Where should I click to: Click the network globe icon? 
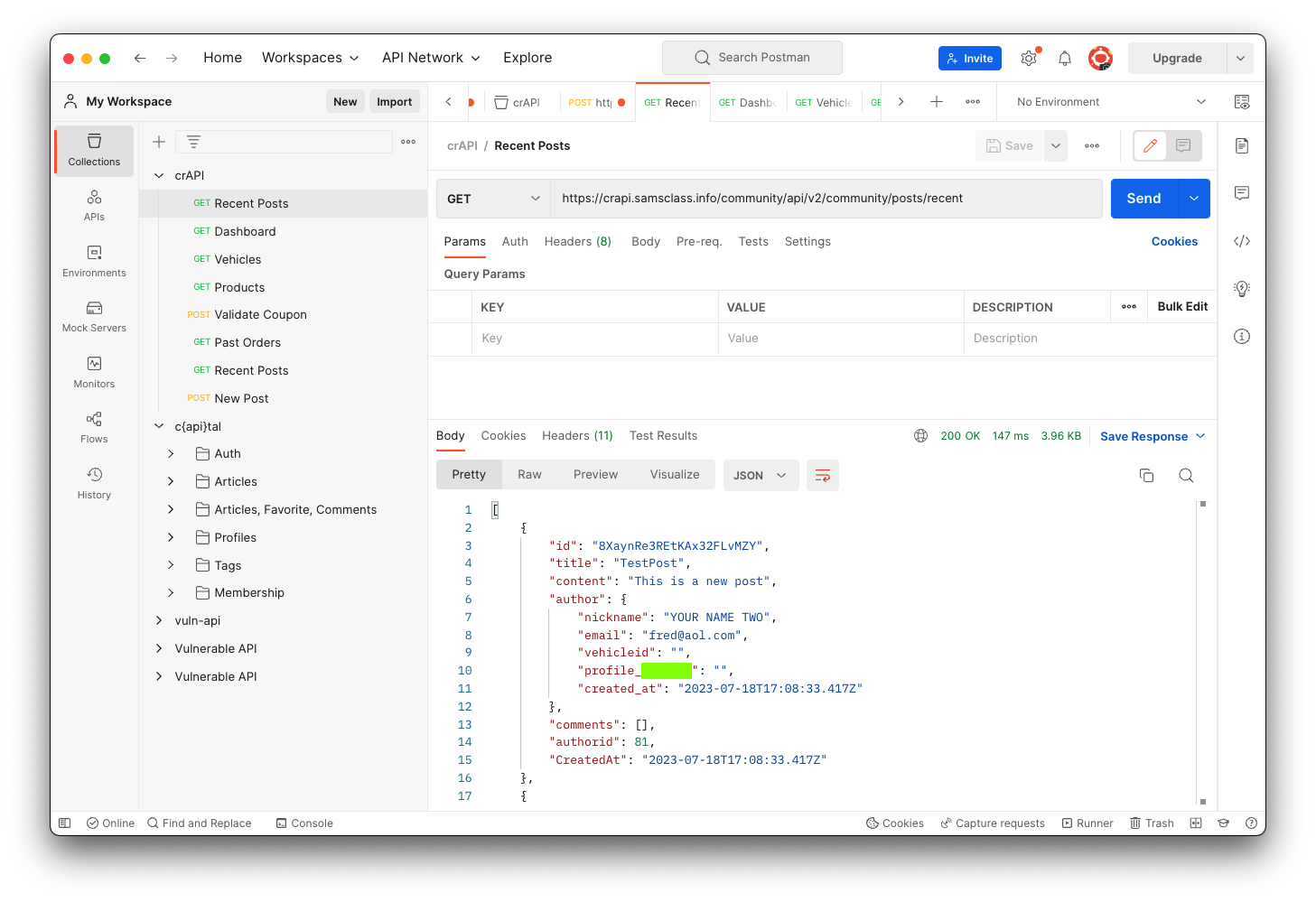click(x=920, y=436)
